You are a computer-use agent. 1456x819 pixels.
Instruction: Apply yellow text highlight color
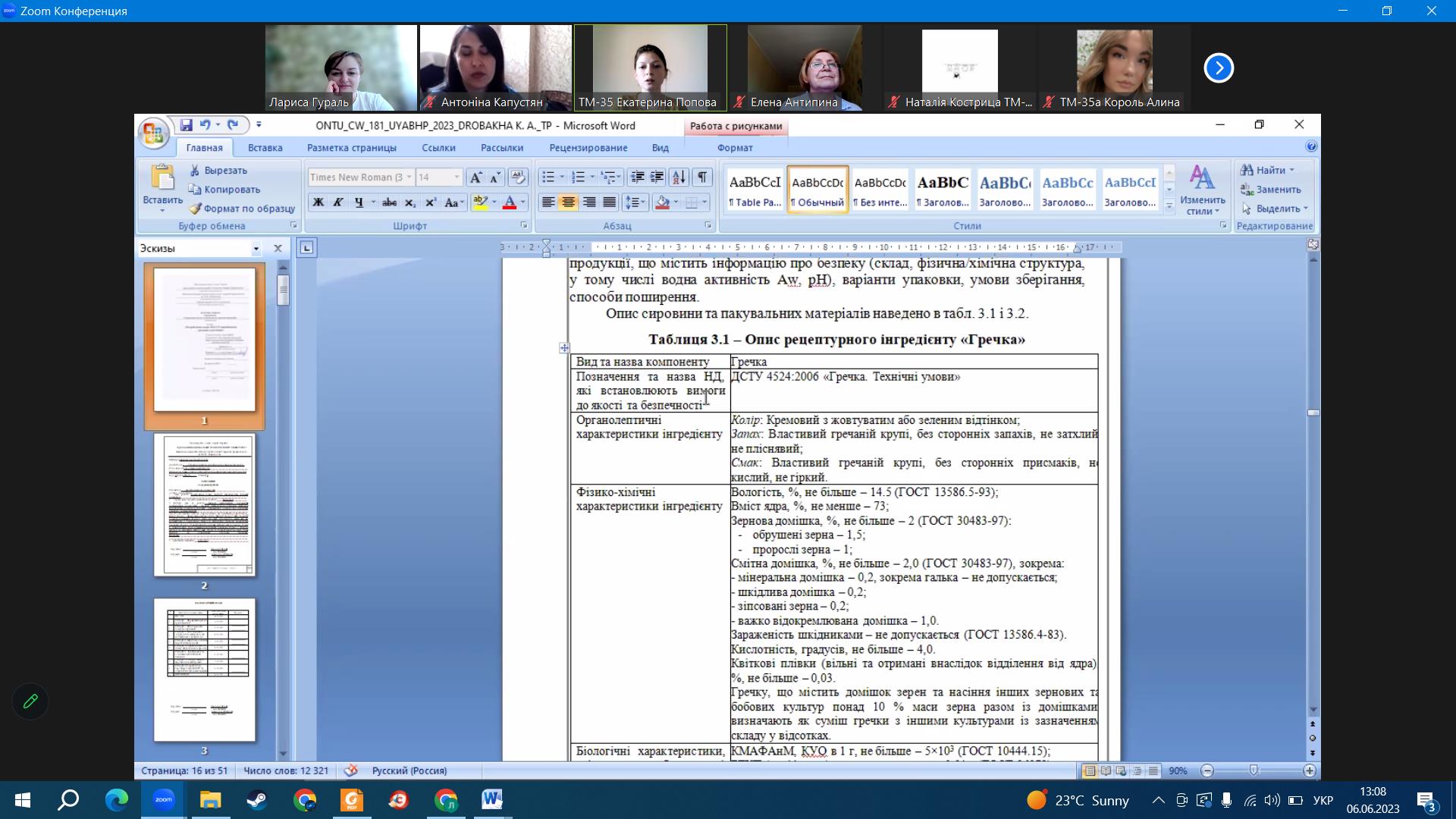click(x=479, y=202)
